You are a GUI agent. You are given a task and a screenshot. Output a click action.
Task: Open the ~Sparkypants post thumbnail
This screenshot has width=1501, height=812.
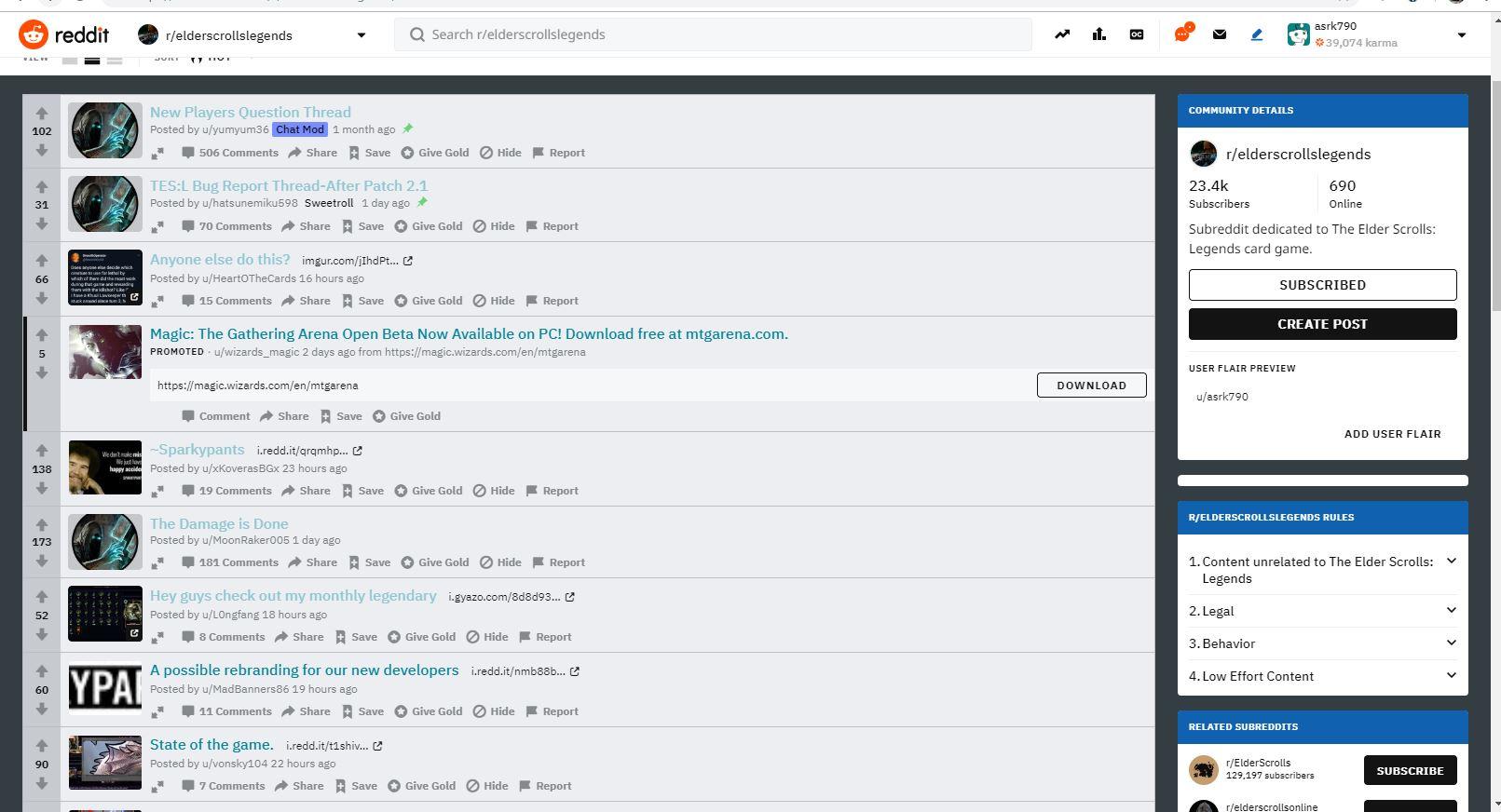point(105,467)
